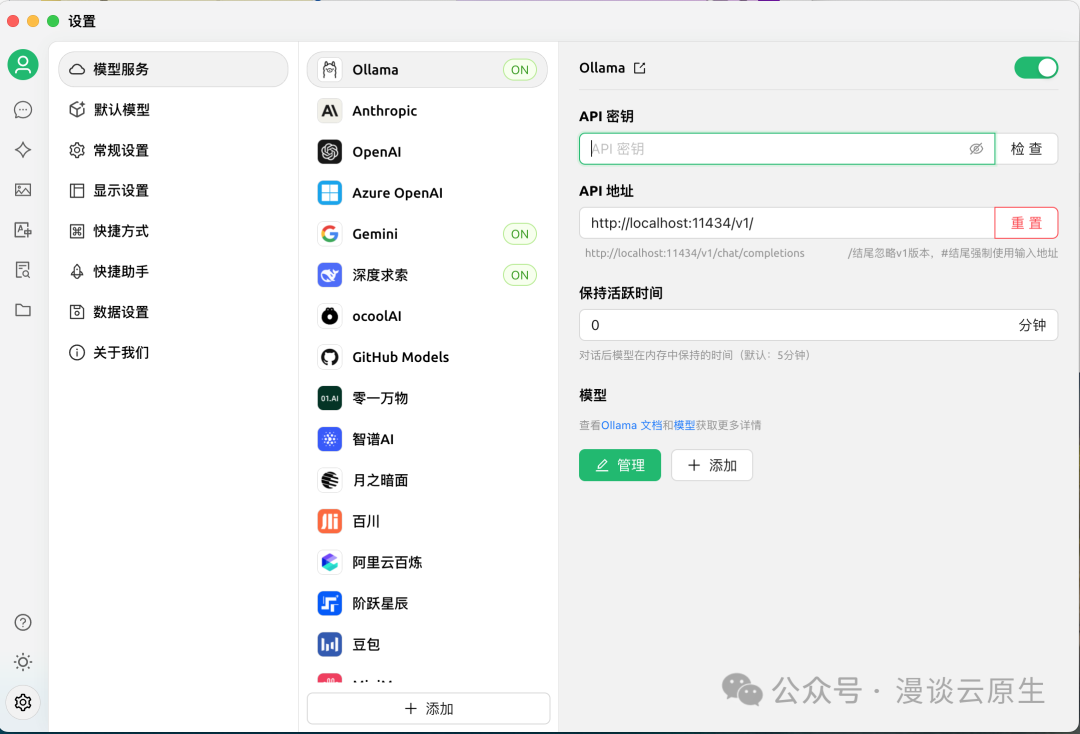The height and width of the screenshot is (734, 1080).
Task: Open the 快捷助手 settings section
Action: tap(174, 271)
